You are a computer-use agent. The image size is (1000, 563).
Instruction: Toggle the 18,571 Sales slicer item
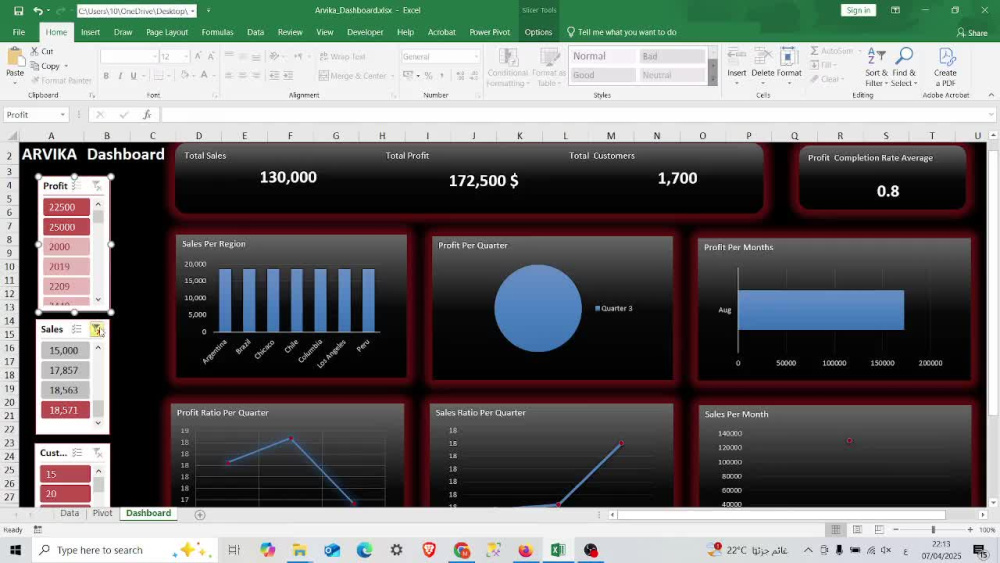pyautogui.click(x=66, y=410)
